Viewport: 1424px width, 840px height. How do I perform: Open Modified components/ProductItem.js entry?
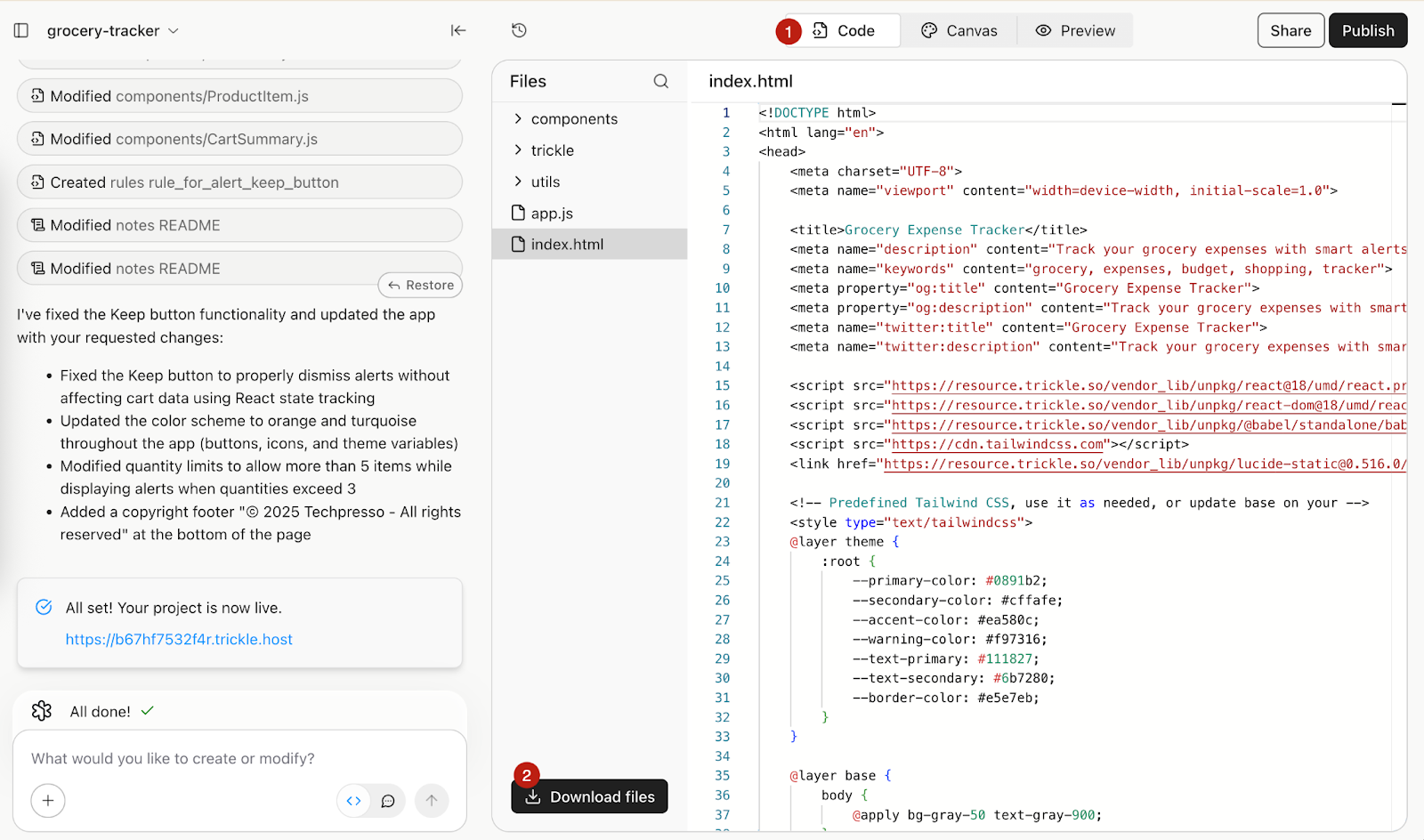tap(239, 96)
